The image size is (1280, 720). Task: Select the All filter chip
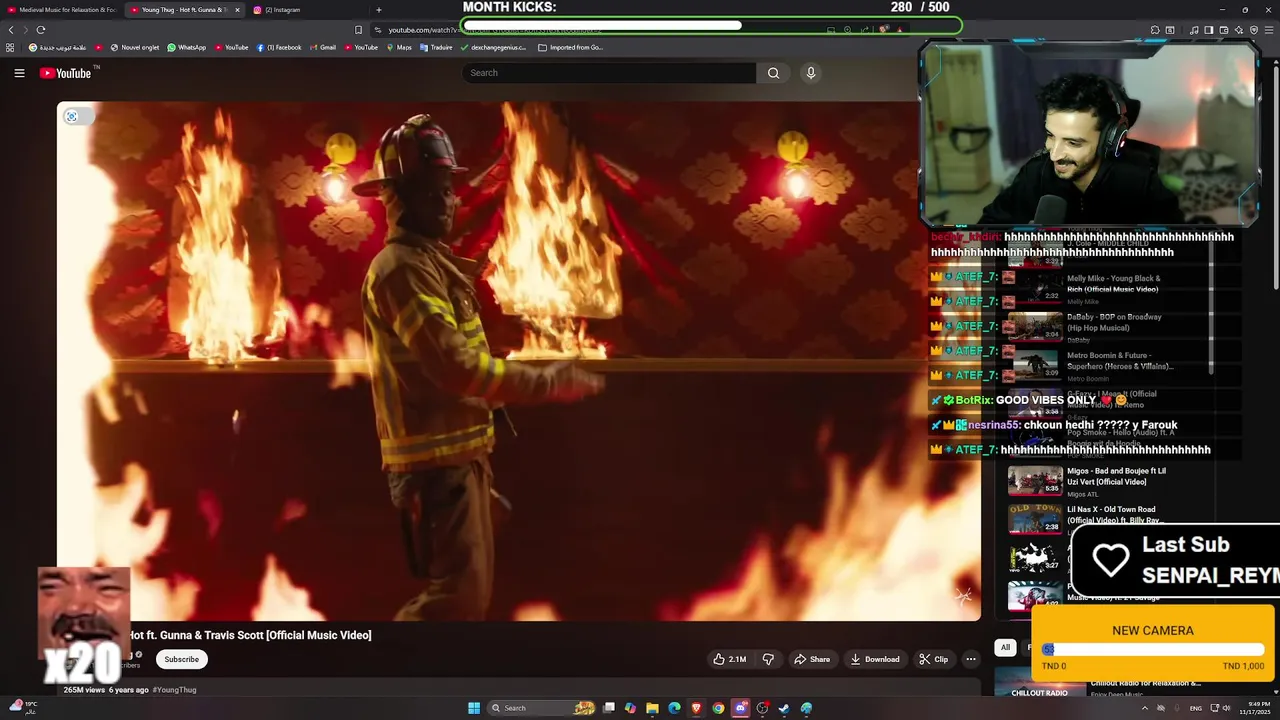click(1005, 647)
